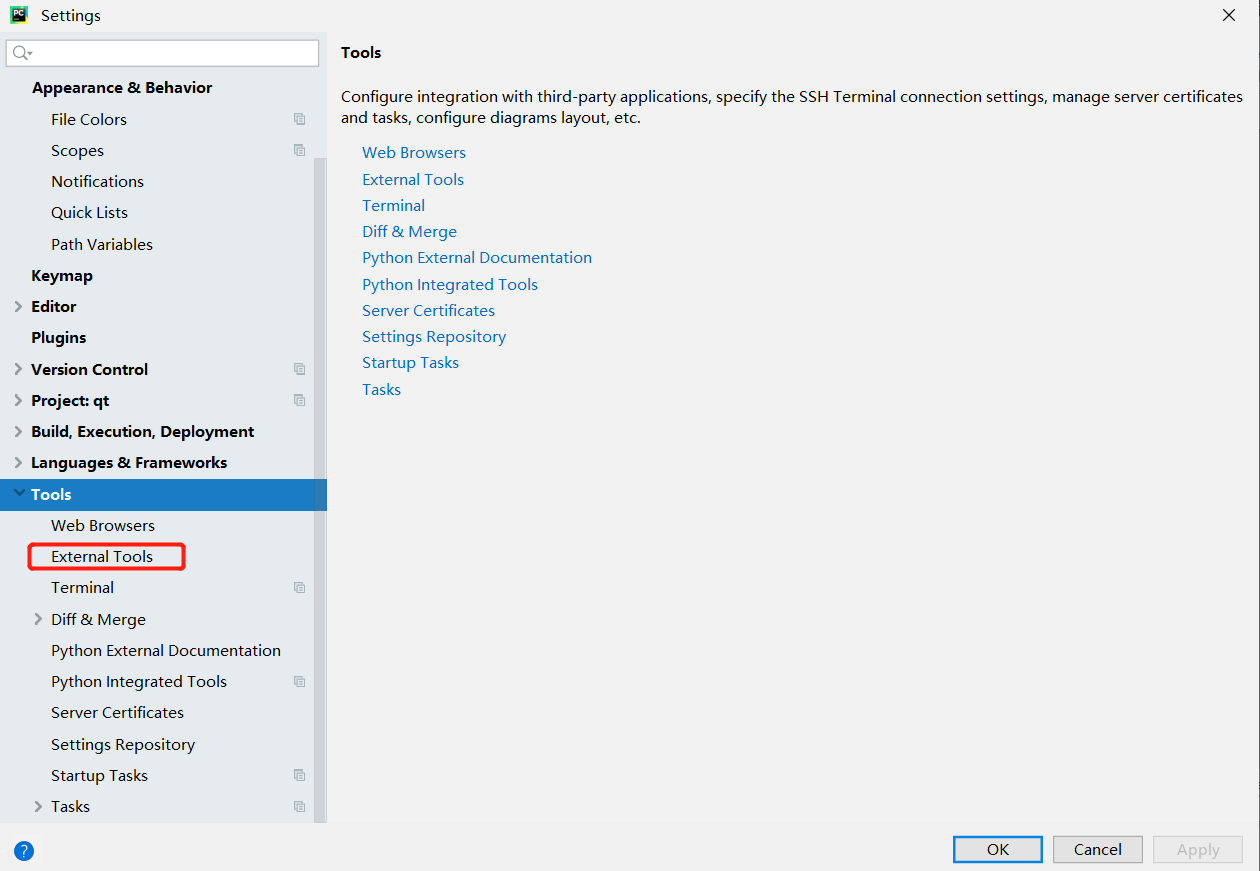Expand the Diff & Merge node

point(38,619)
